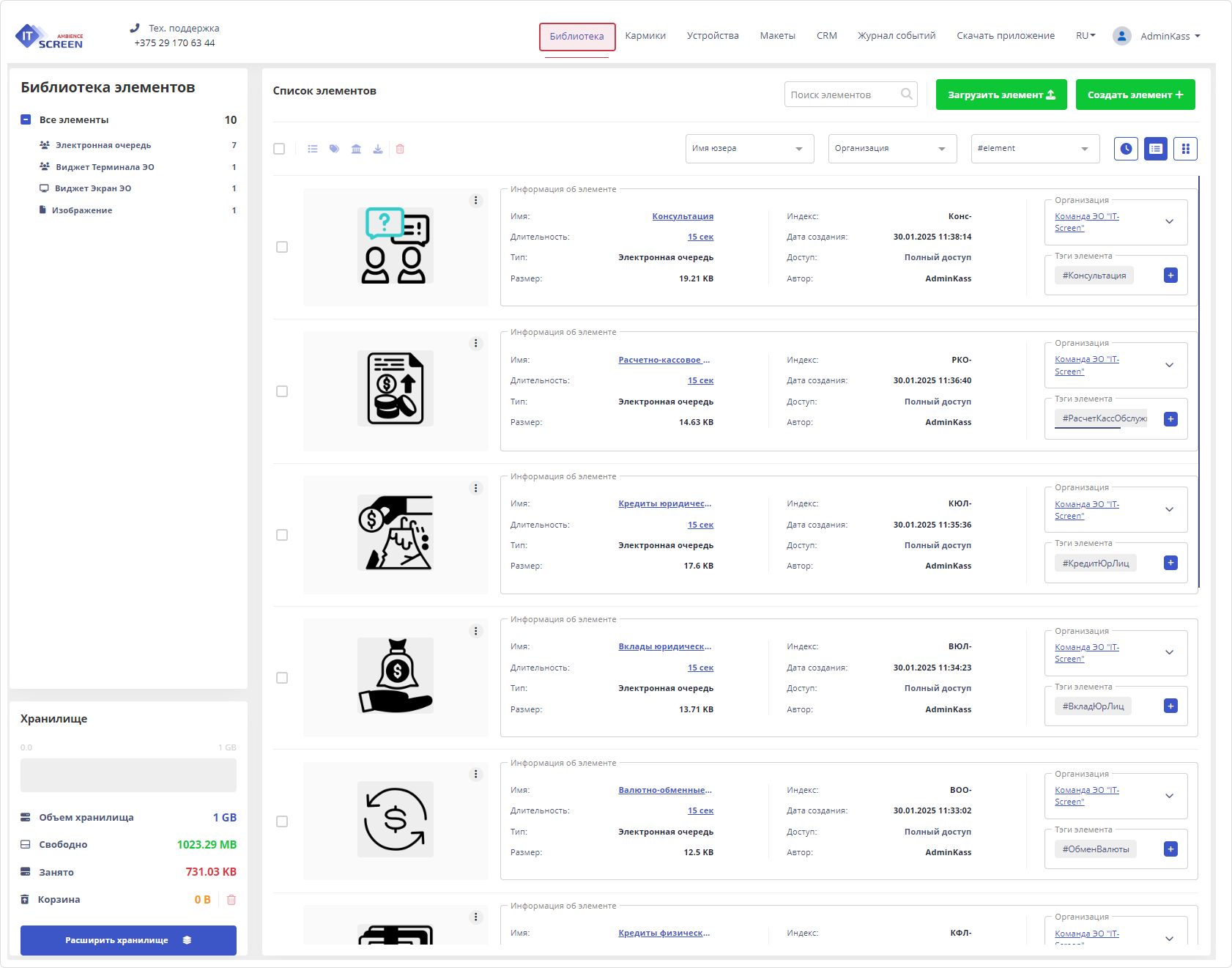Viewport: 1232px width, 968px height.
Task: Open the Имя юзера dropdown filter
Action: [749, 149]
